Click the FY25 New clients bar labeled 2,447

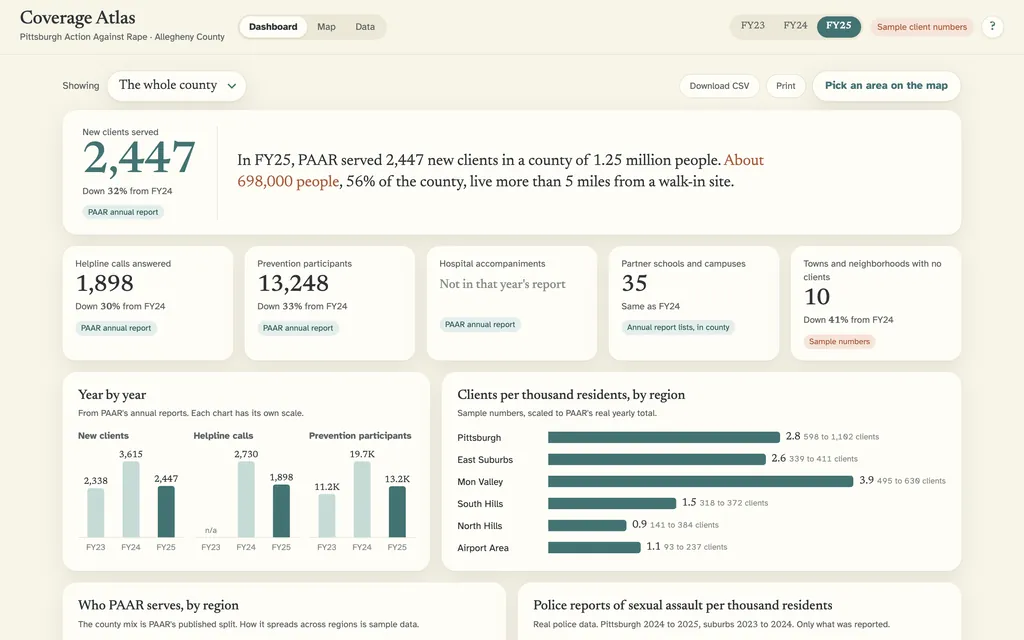[166, 512]
